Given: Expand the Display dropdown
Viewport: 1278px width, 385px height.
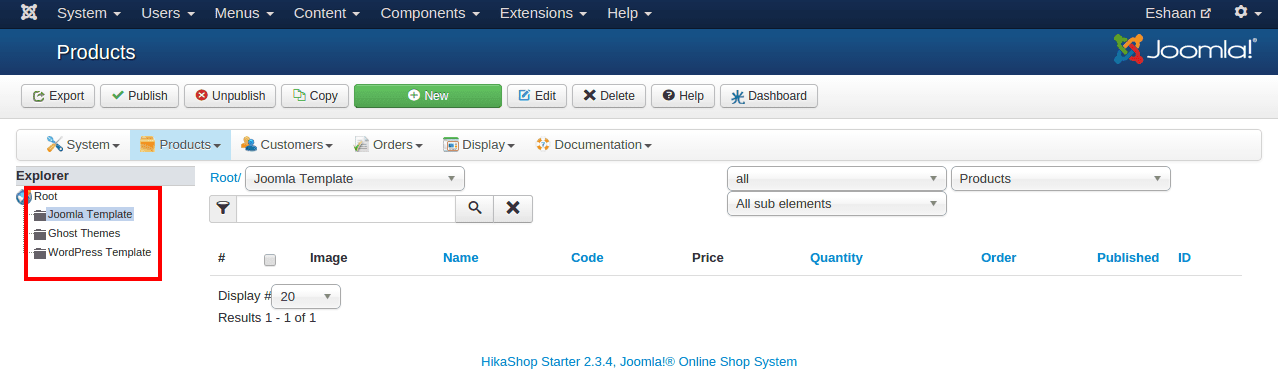Looking at the screenshot, I should tap(479, 145).
